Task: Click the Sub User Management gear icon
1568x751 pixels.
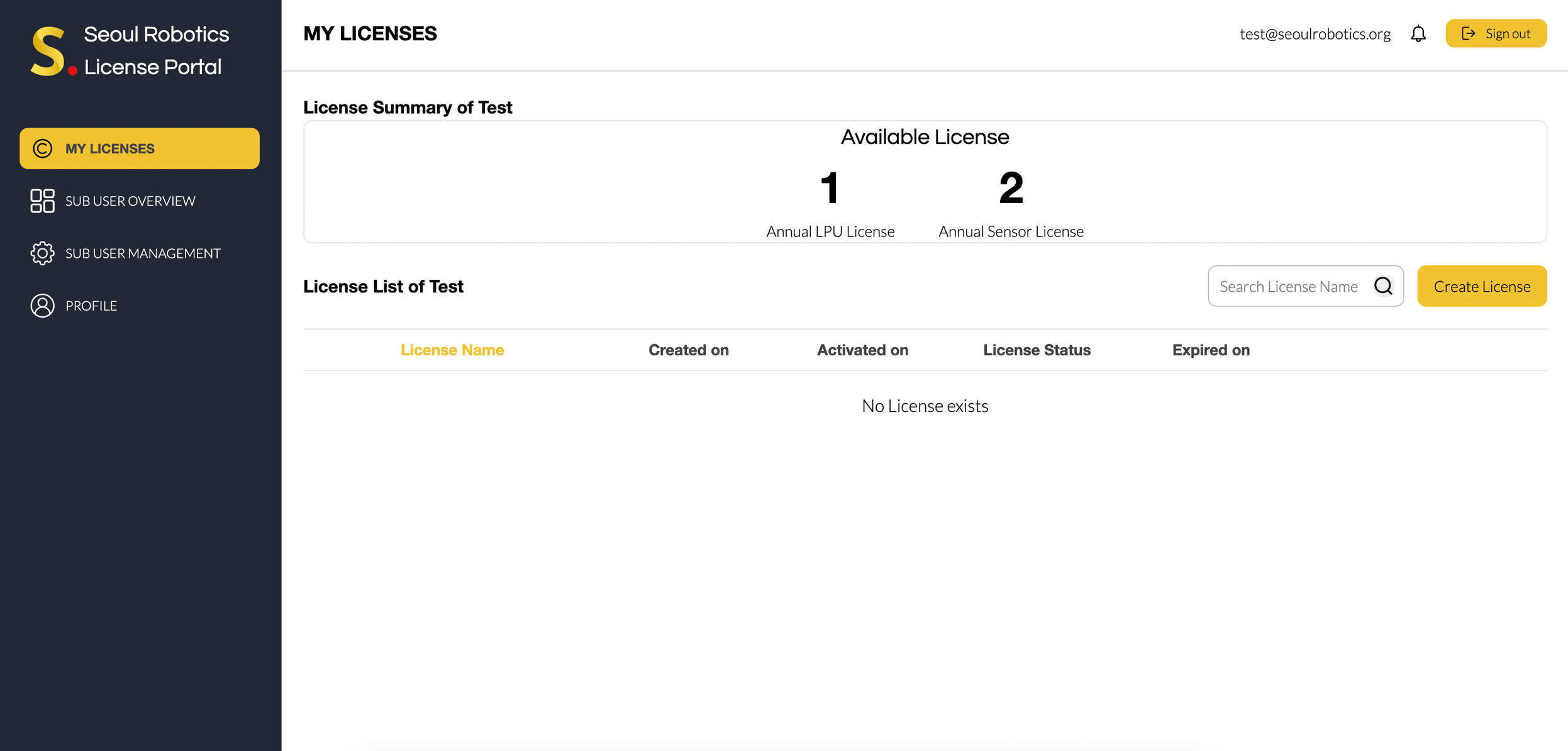Action: click(x=42, y=253)
